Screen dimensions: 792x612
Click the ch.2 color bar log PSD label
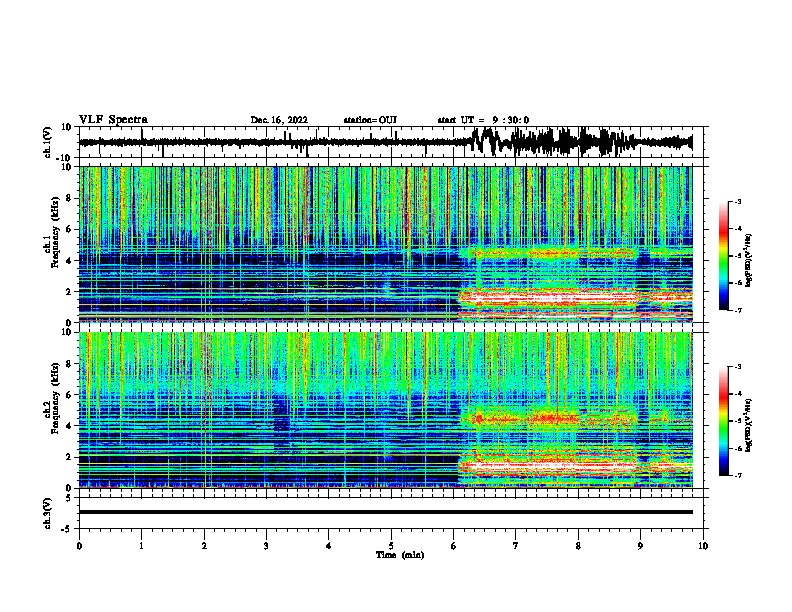tap(749, 425)
